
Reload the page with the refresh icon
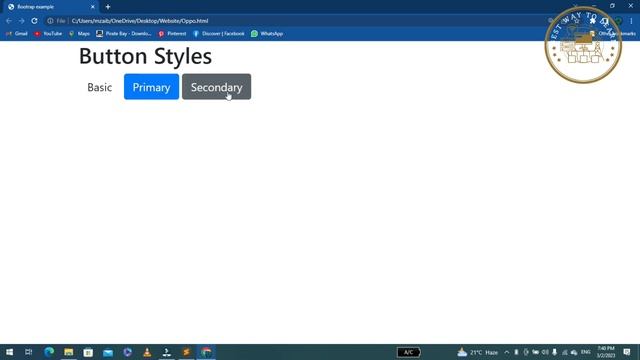pos(34,21)
